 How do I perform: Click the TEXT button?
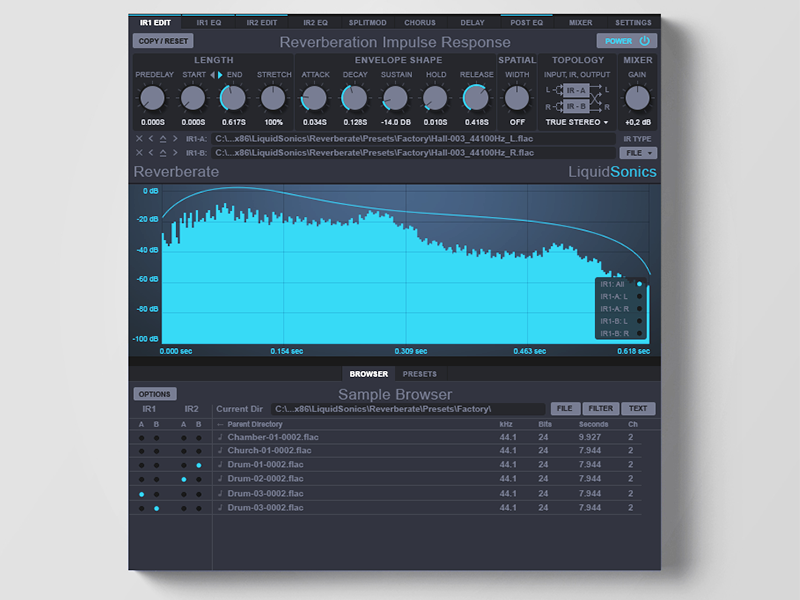click(638, 408)
